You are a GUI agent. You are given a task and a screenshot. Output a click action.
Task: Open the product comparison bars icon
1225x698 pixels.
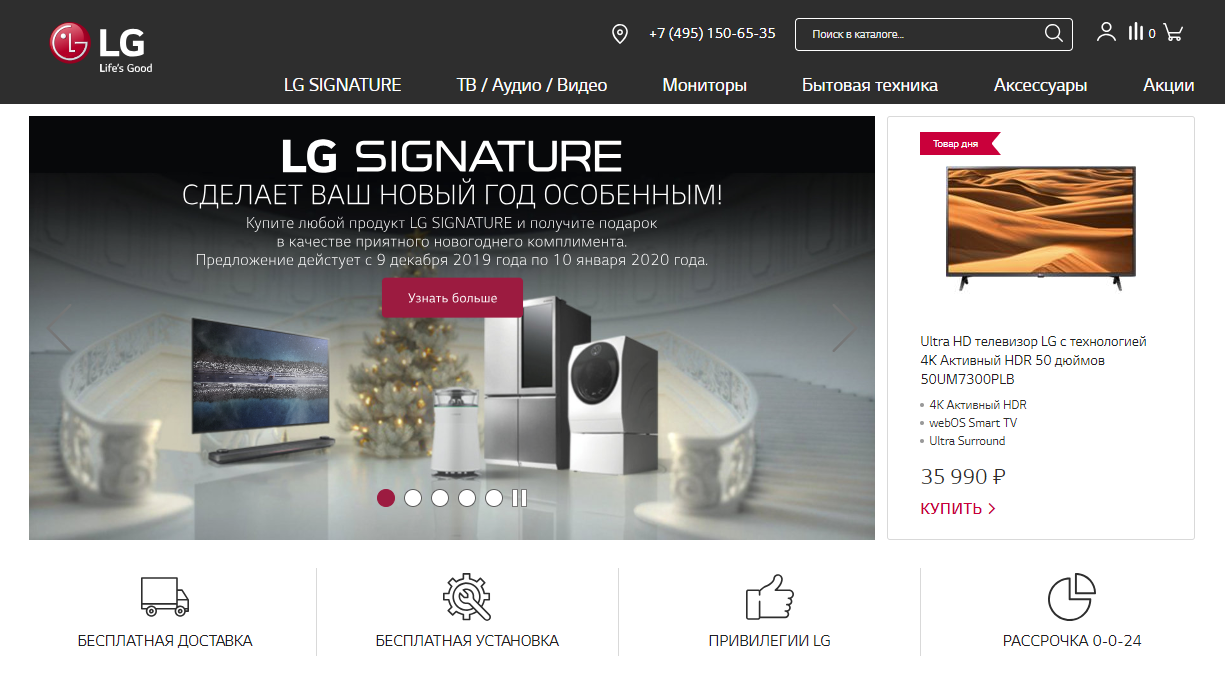1136,32
